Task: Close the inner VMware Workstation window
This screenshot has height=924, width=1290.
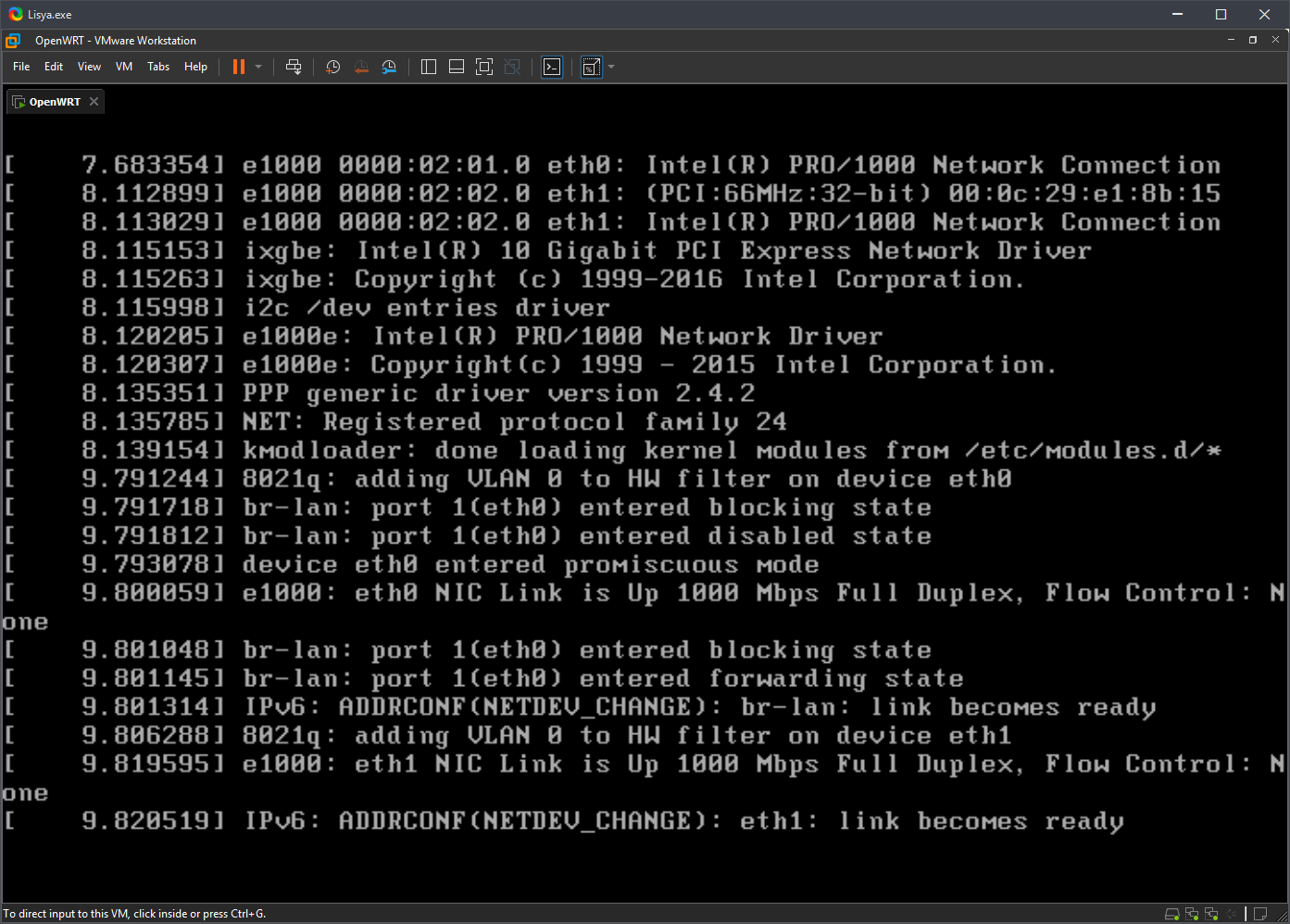Action: [1275, 40]
